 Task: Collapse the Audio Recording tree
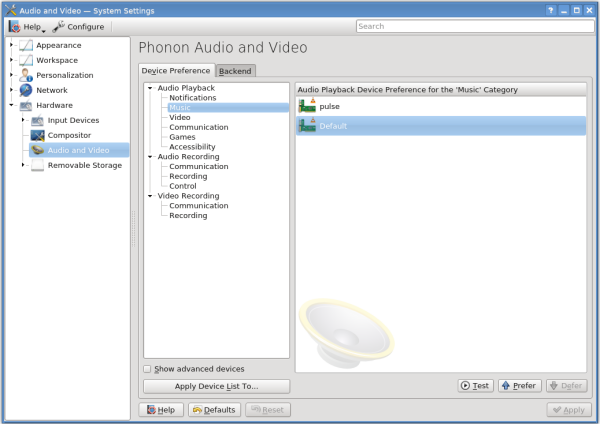pos(150,157)
